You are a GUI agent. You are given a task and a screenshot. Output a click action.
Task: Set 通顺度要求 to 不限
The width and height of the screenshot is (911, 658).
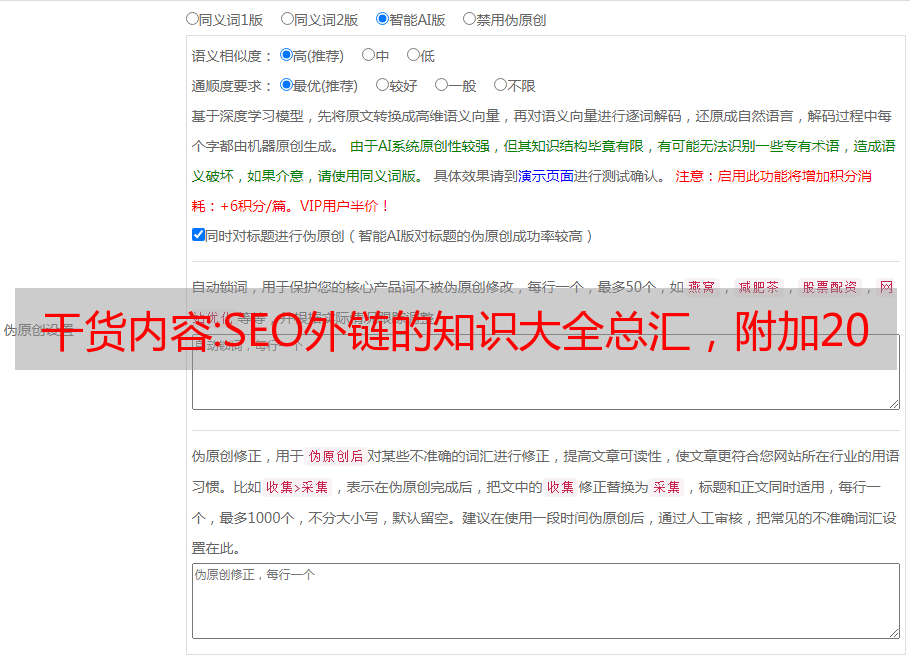[500, 85]
